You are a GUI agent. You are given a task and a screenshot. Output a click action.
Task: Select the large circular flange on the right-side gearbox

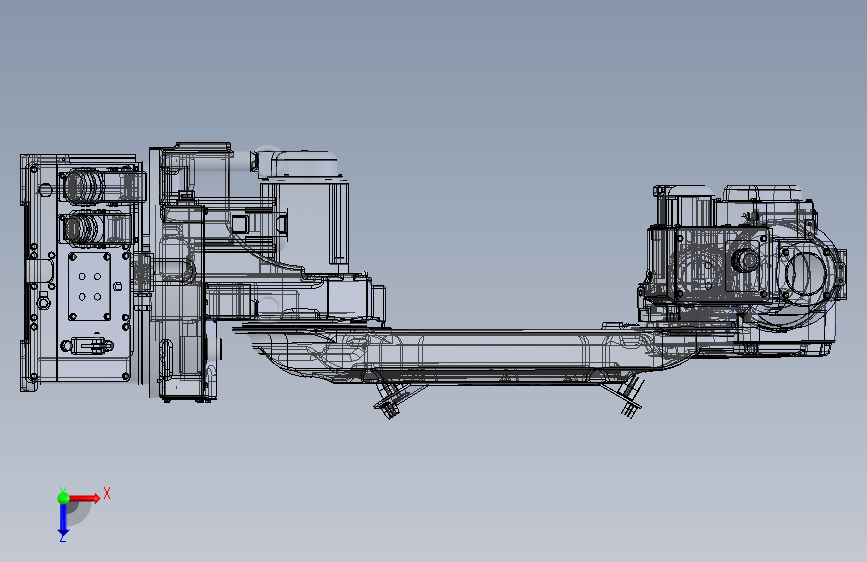806,273
